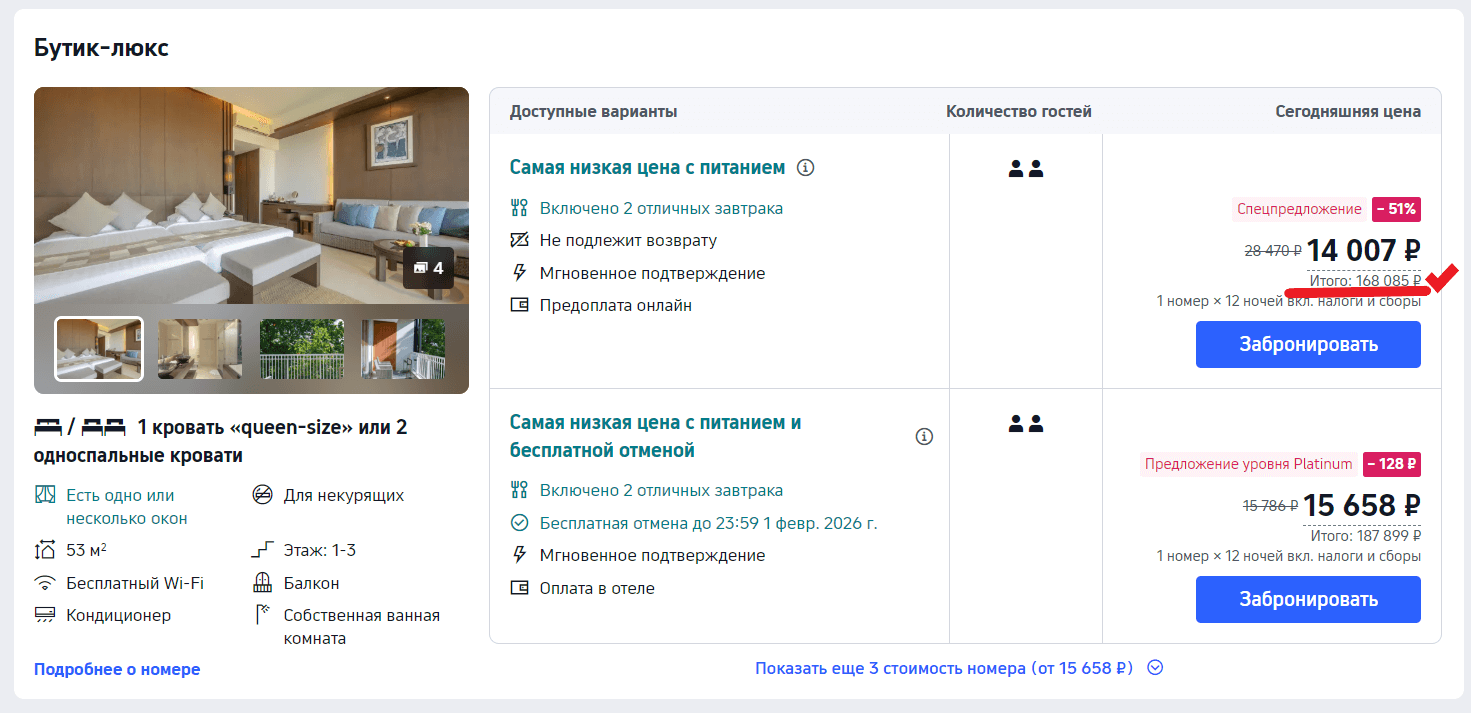This screenshot has width=1471, height=713.
Task: Click the balcony icon
Action: coord(260,582)
